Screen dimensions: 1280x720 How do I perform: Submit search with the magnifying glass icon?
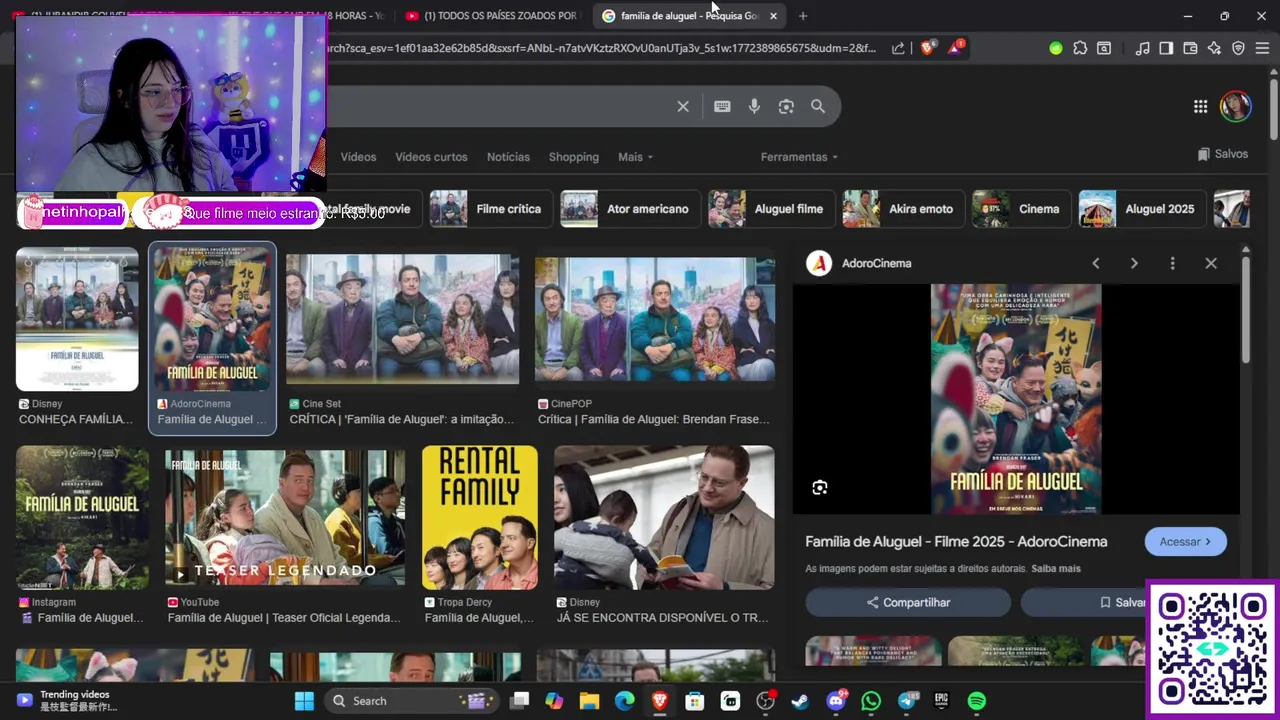(x=818, y=106)
